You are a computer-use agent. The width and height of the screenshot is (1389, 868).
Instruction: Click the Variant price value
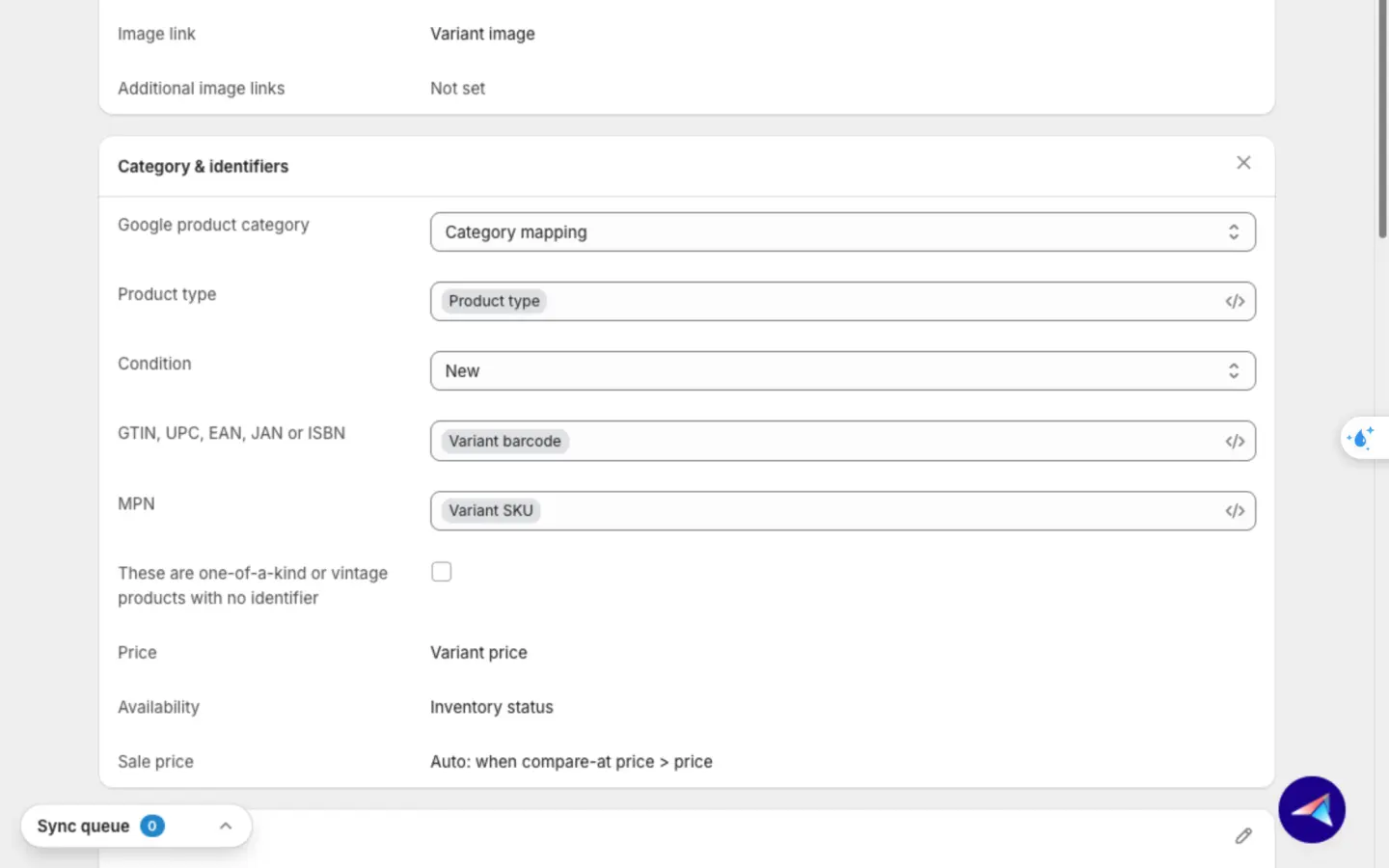pos(478,653)
